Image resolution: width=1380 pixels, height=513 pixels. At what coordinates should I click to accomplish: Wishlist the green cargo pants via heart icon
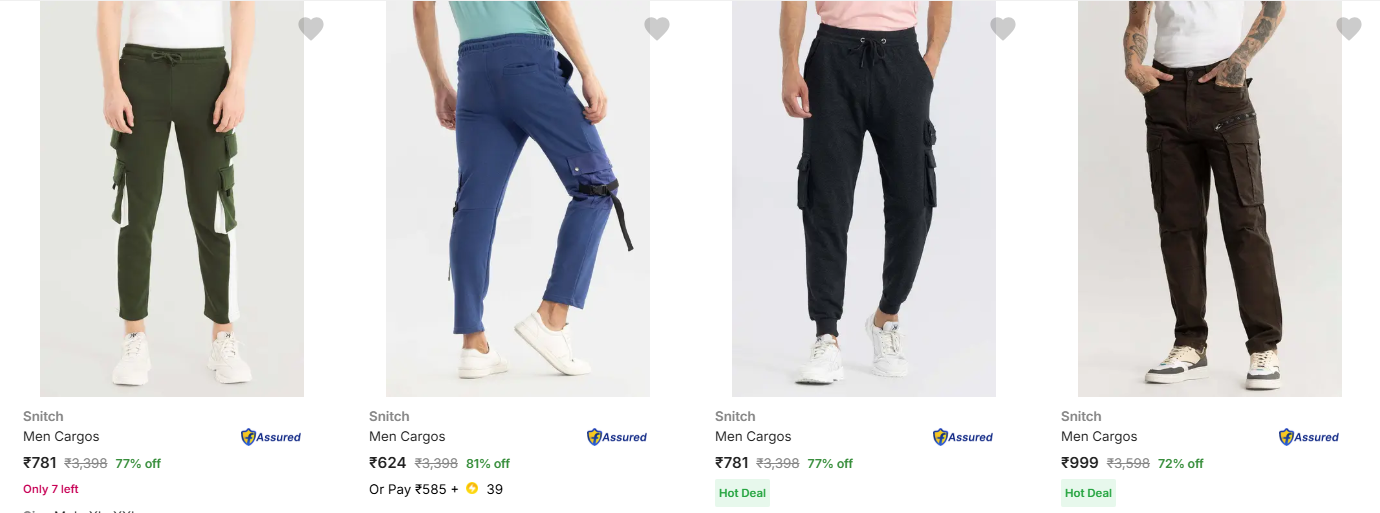(x=311, y=29)
